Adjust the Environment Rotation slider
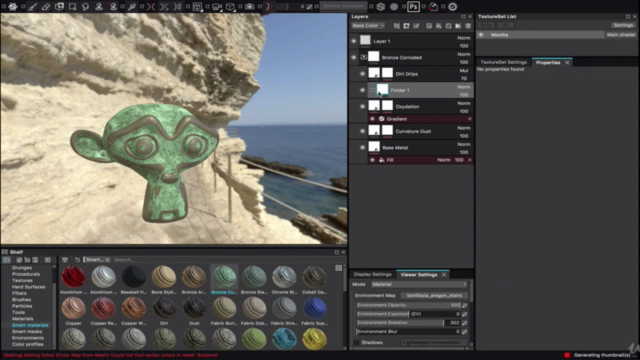The width and height of the screenshot is (640, 360). (409, 323)
